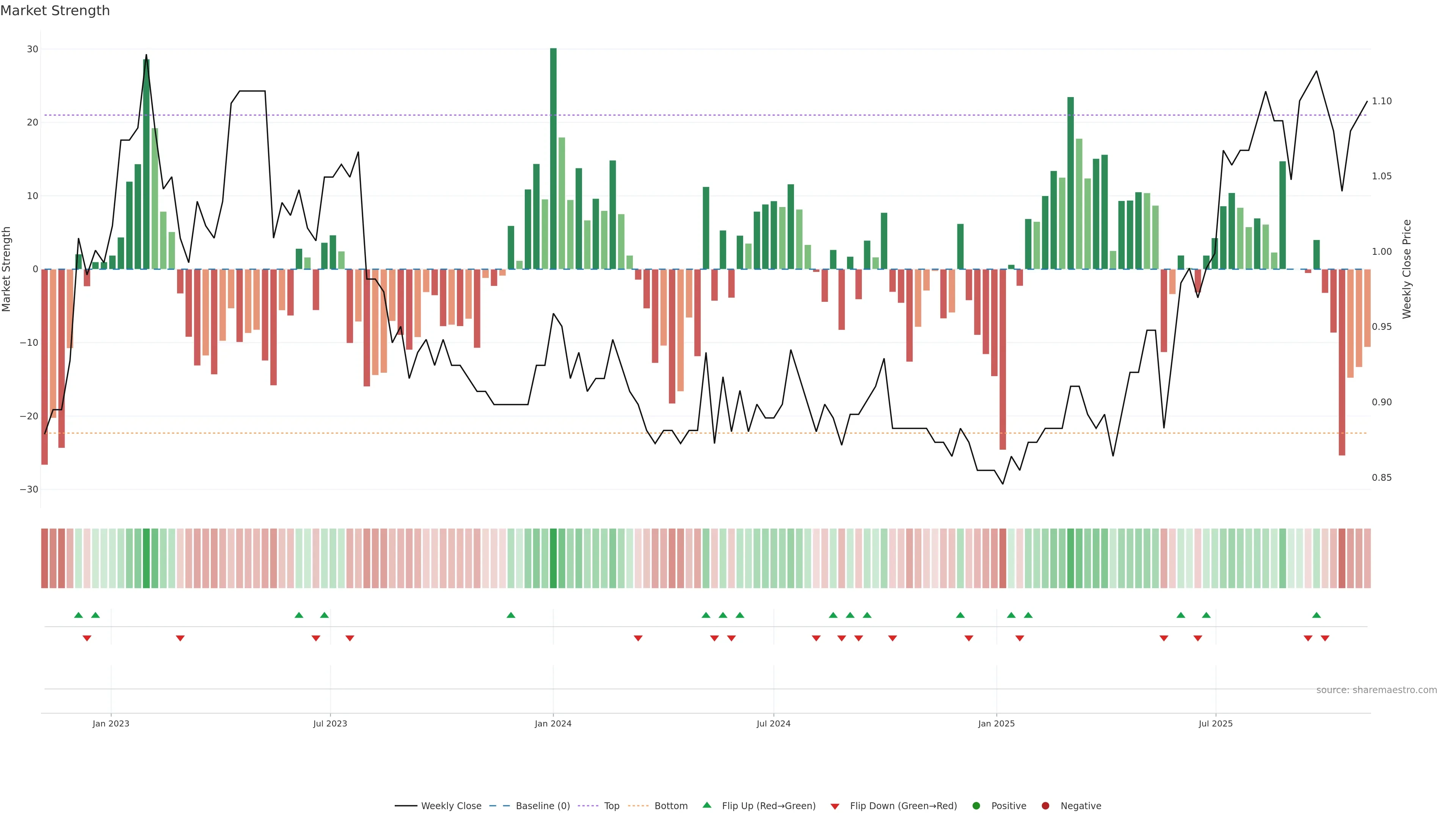Toggle the Baseline (0) legend label
Viewport: 1456px width, 819px height.
pyautogui.click(x=543, y=805)
